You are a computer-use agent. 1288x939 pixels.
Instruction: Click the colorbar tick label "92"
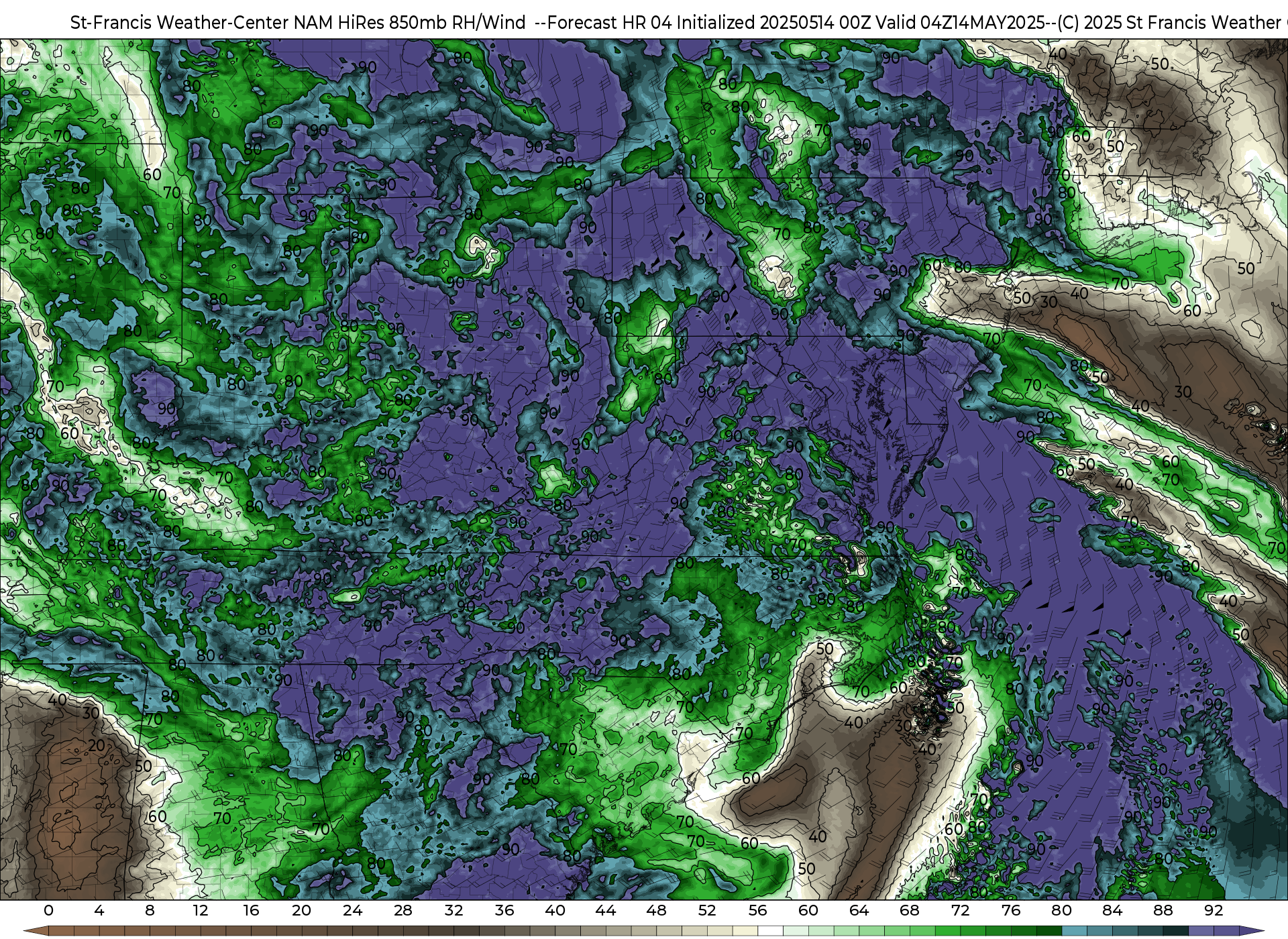pyautogui.click(x=1214, y=910)
